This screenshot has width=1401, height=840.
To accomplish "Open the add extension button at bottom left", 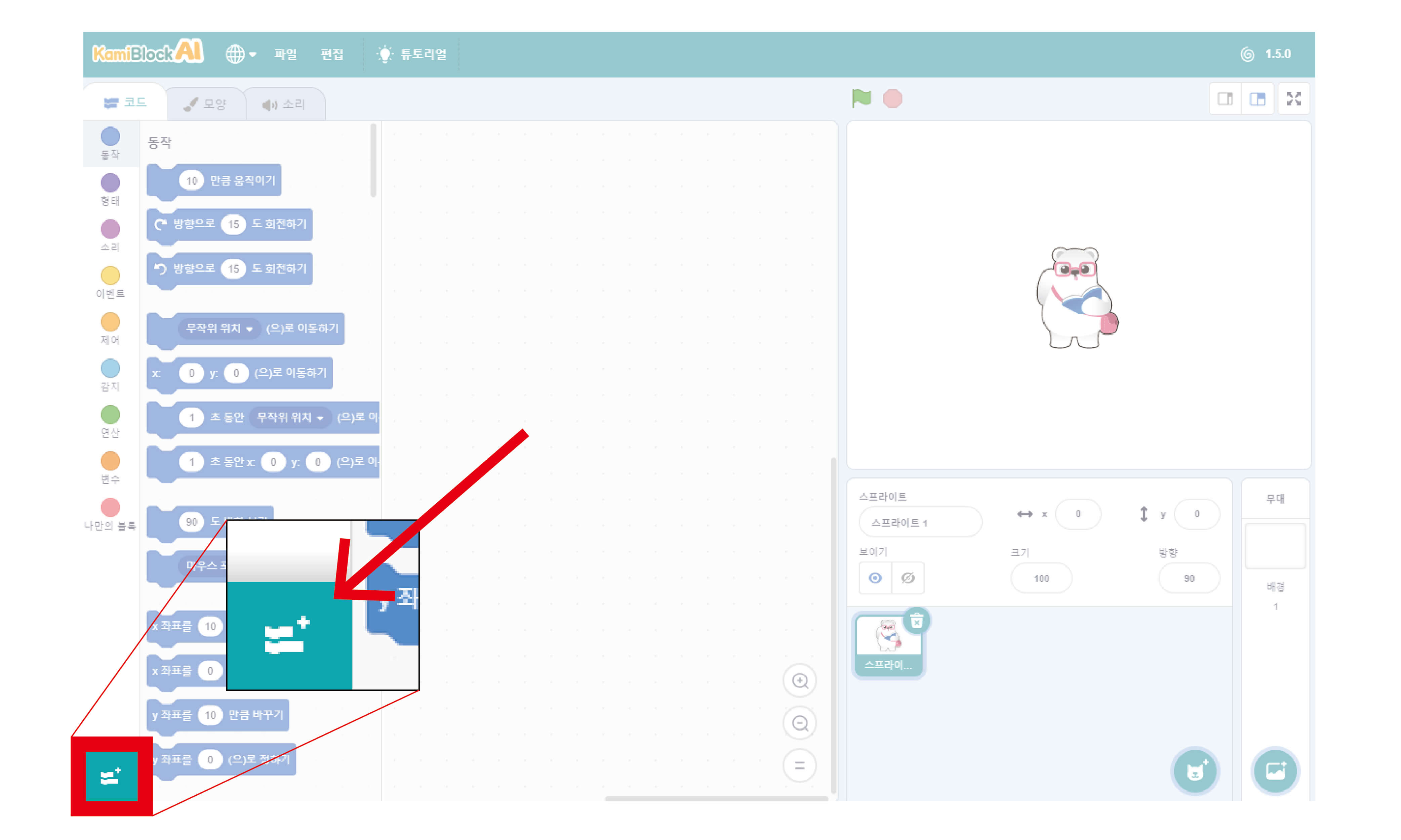I will tap(112, 776).
